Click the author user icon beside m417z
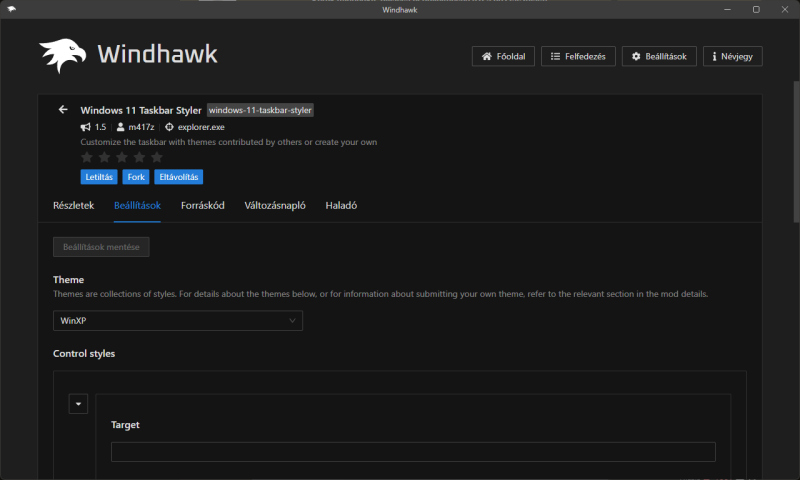 click(120, 127)
